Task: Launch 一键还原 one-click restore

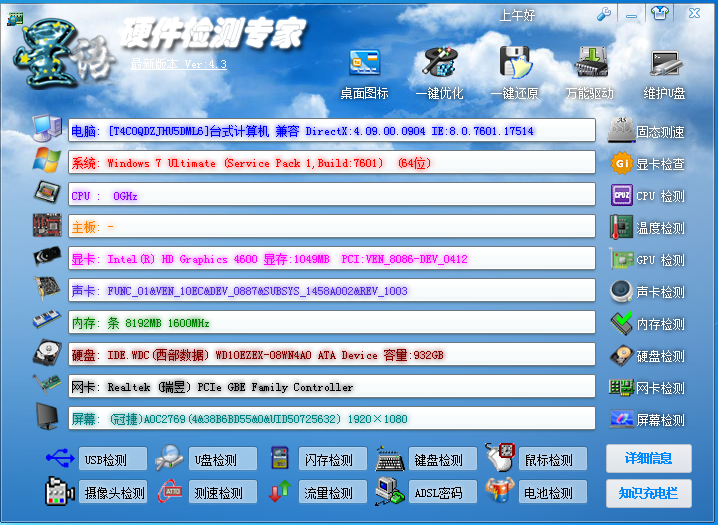Action: (x=514, y=74)
